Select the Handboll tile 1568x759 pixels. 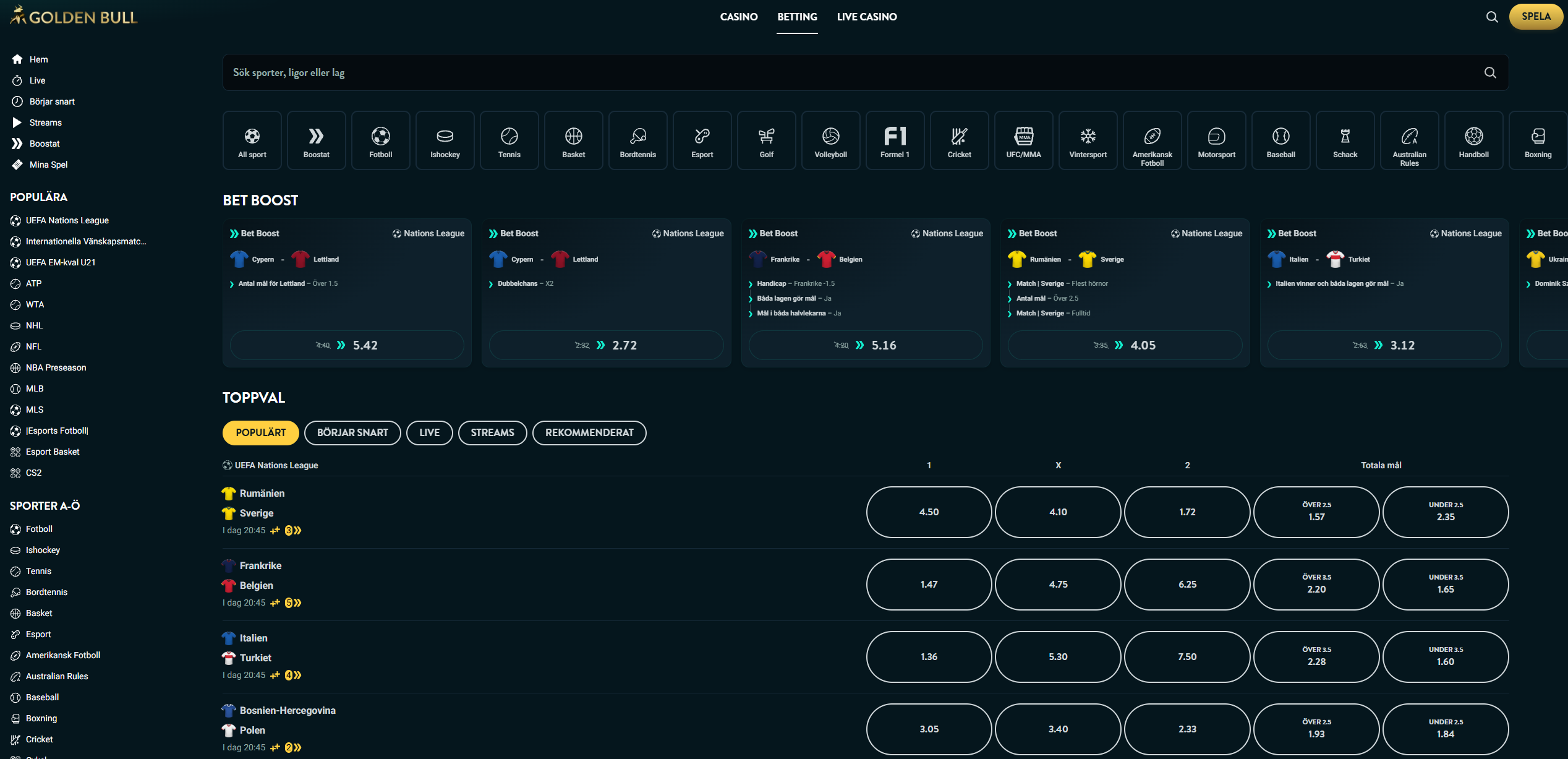click(1474, 140)
